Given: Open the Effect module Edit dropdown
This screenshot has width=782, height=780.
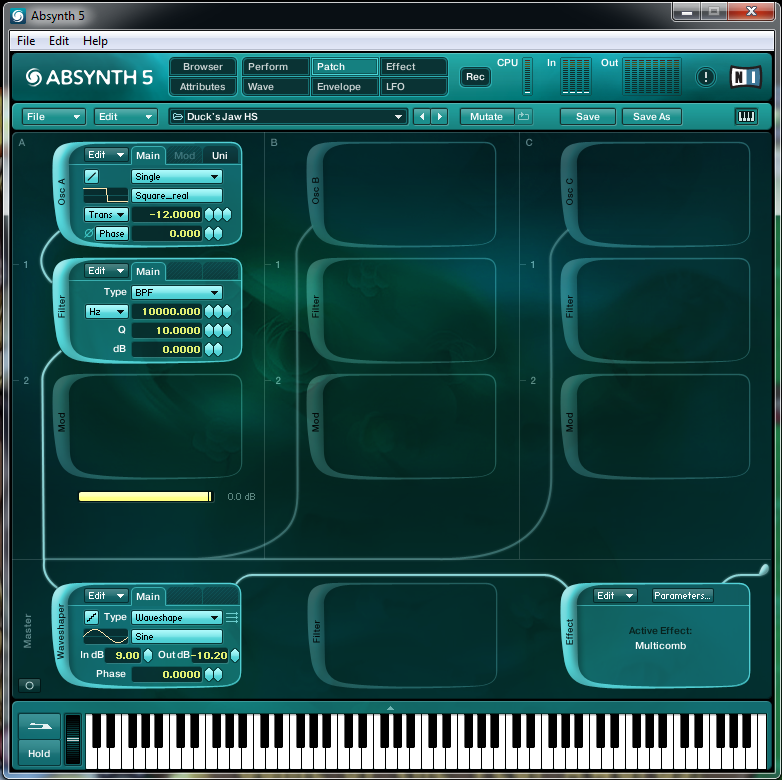Looking at the screenshot, I should coord(615,595).
